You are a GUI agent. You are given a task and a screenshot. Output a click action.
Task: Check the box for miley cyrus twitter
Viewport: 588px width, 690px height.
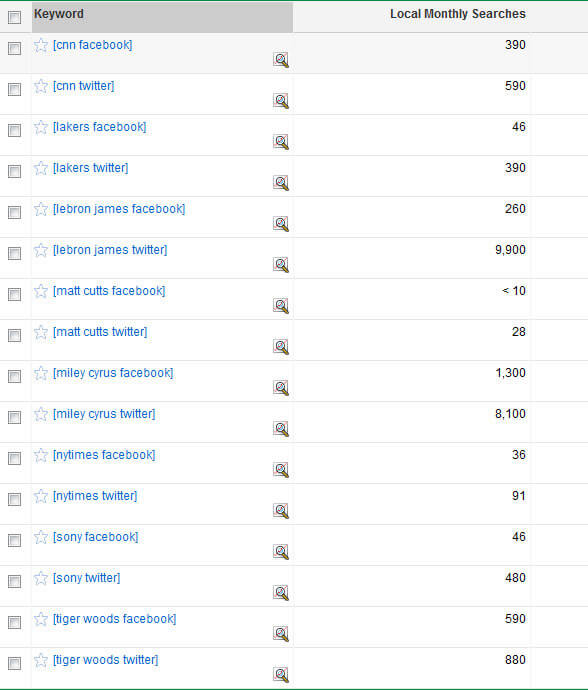click(15, 417)
